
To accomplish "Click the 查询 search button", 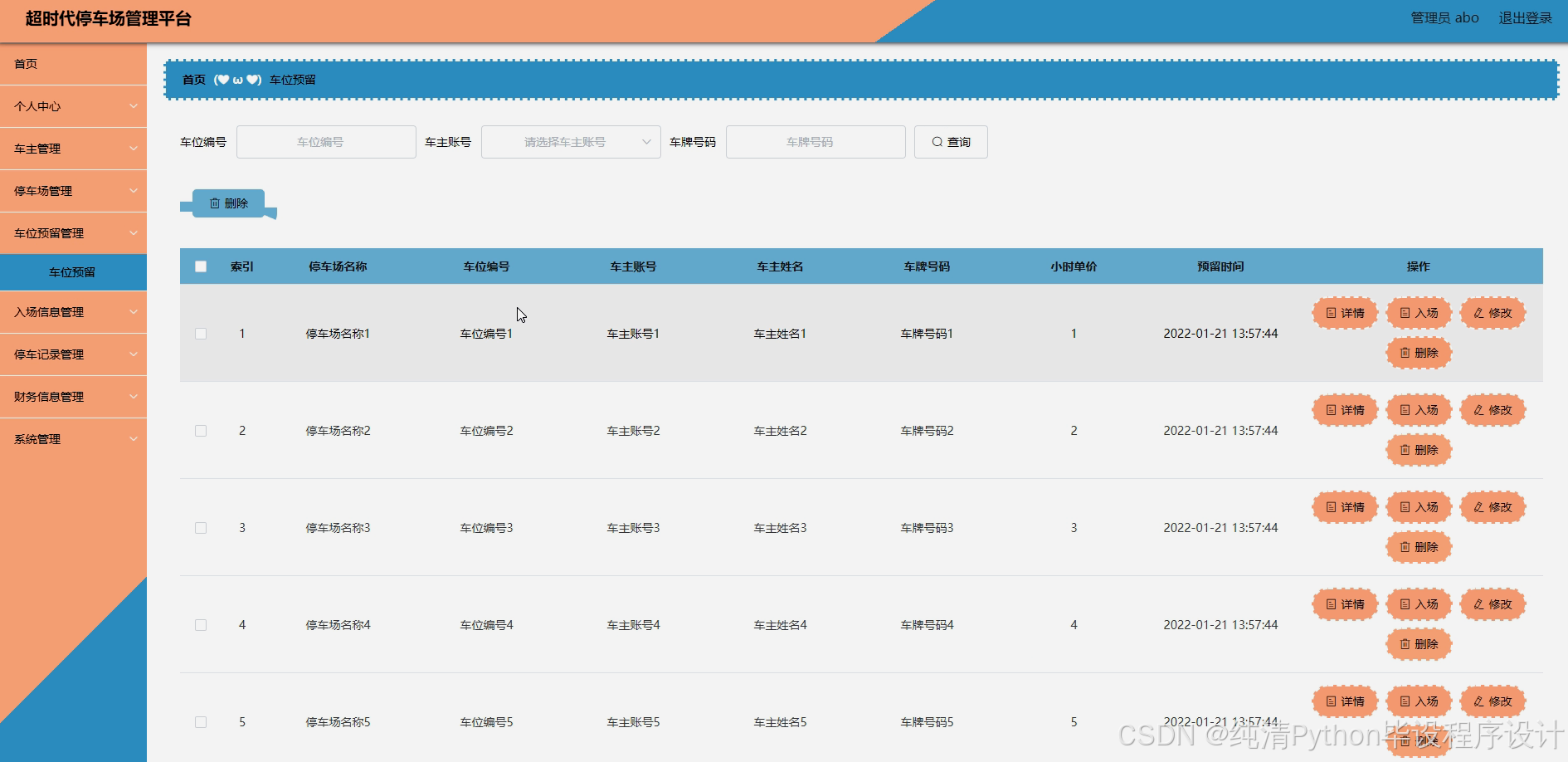I will point(951,142).
